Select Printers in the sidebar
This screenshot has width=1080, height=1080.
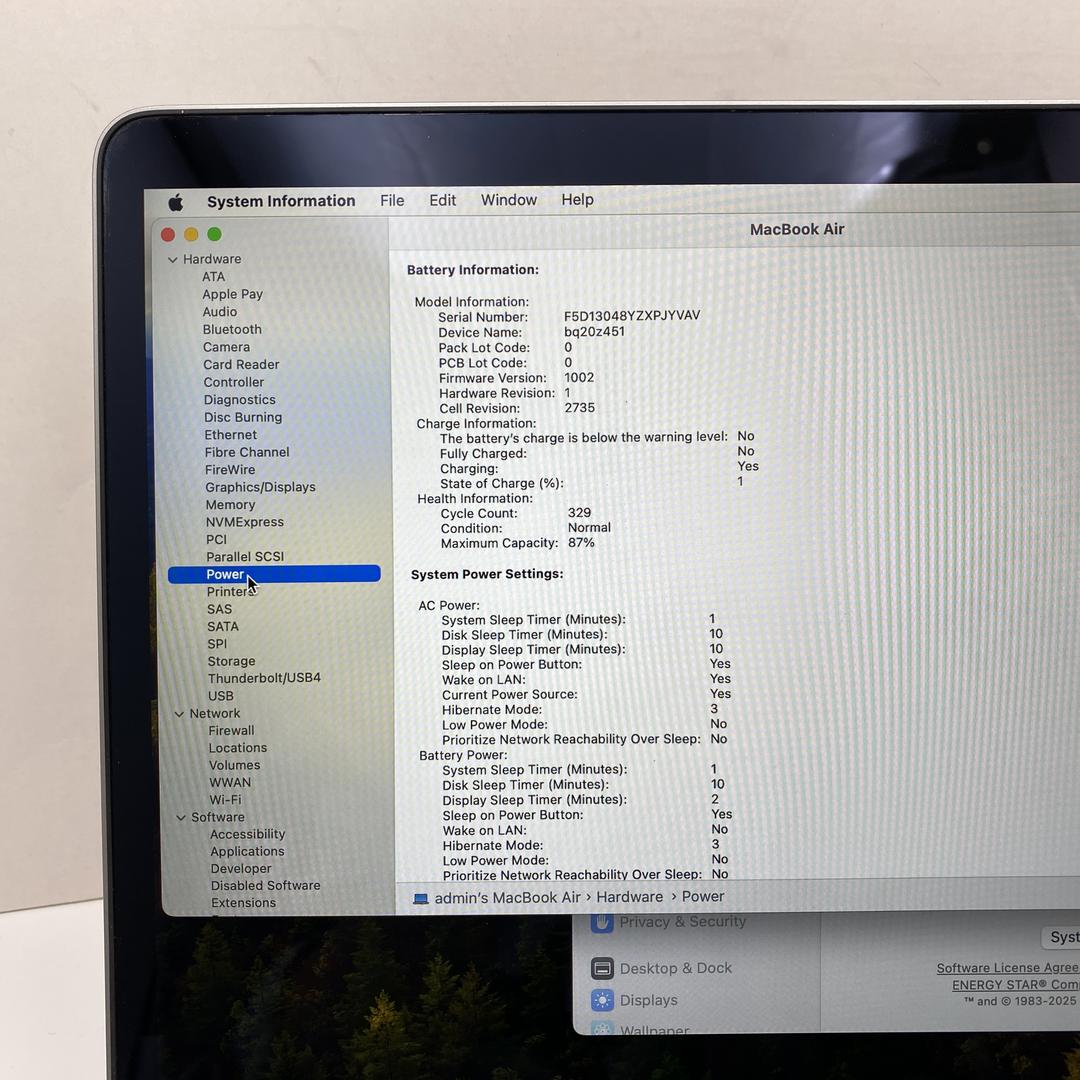click(x=231, y=592)
